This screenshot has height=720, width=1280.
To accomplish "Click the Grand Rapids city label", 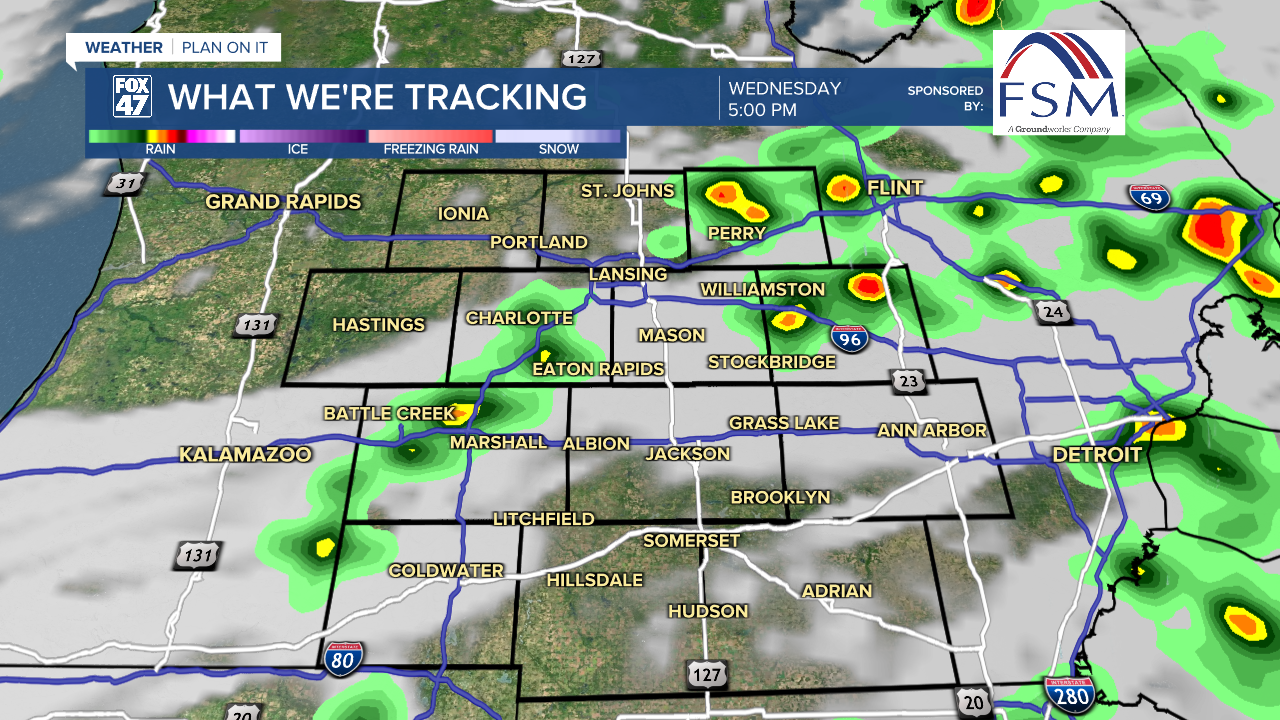I will pos(283,202).
